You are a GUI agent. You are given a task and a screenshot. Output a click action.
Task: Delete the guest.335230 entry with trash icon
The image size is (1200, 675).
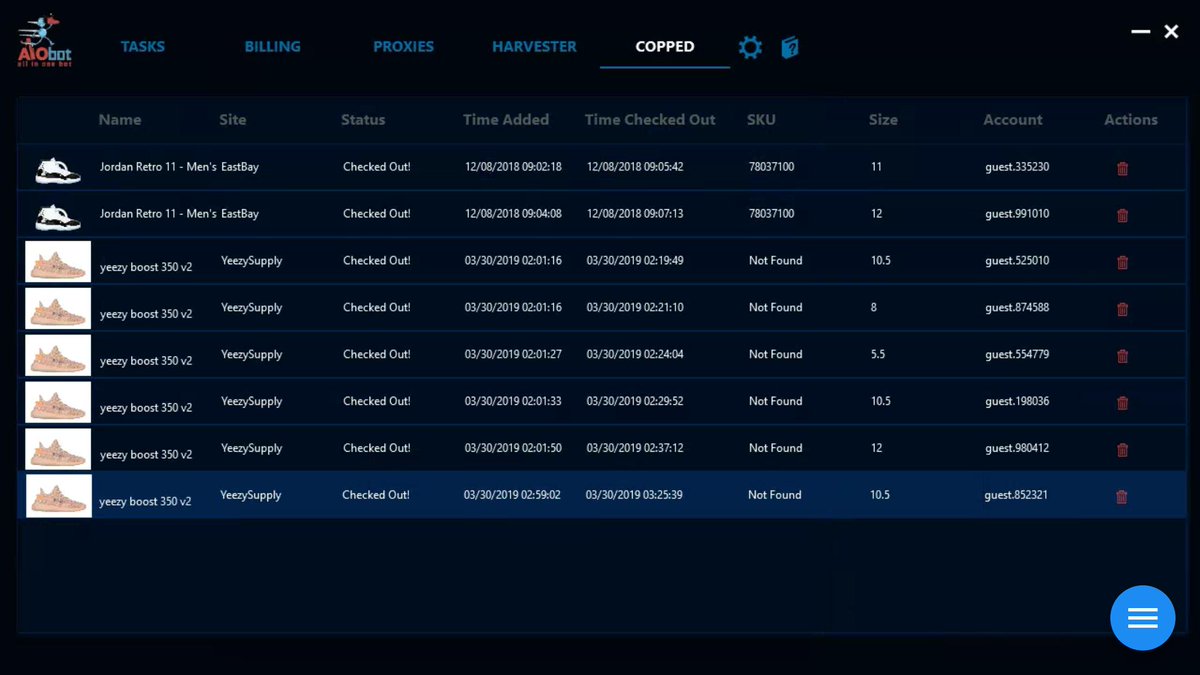tap(1122, 168)
